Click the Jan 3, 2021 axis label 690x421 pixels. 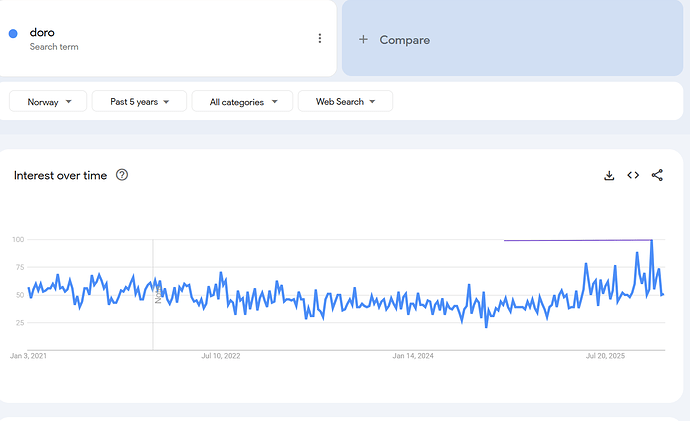(28, 356)
